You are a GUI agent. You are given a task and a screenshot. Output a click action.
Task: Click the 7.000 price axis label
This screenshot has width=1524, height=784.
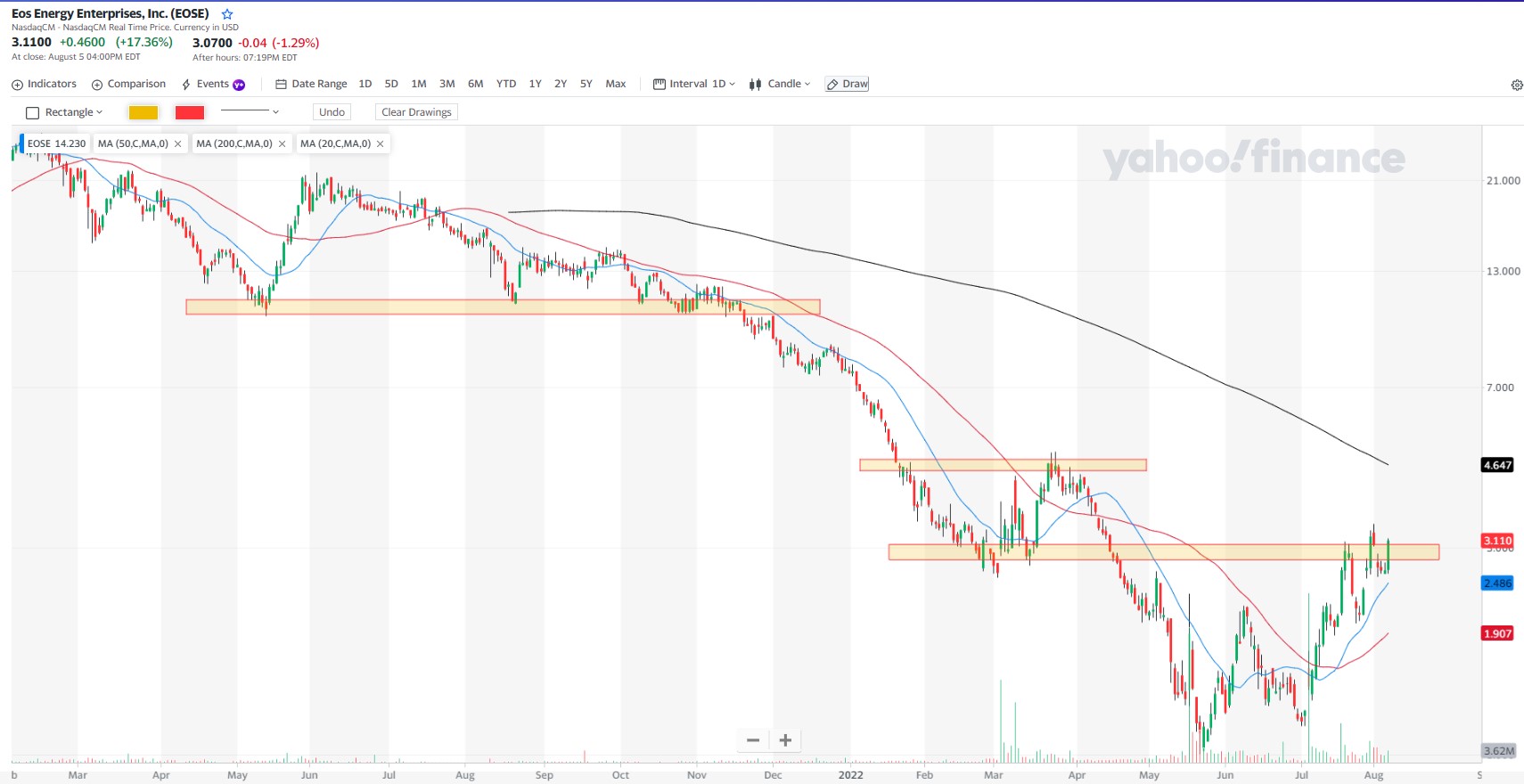[x=1500, y=388]
